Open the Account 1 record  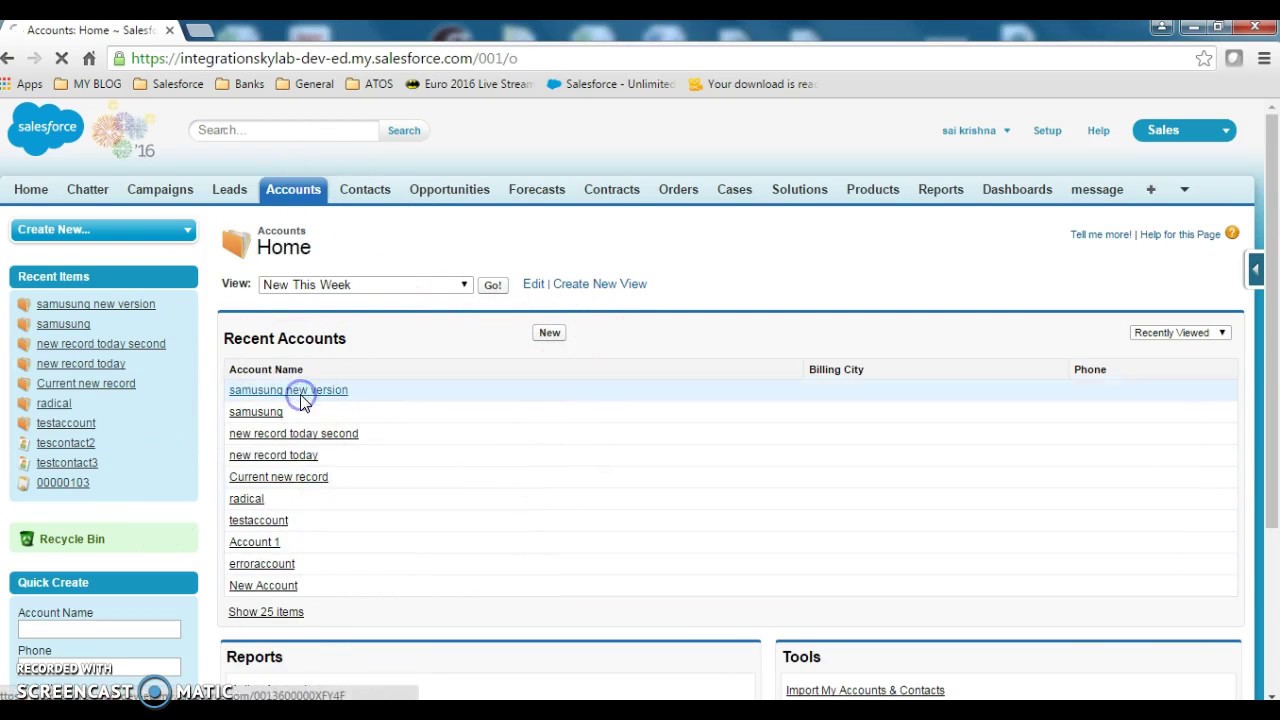click(254, 542)
